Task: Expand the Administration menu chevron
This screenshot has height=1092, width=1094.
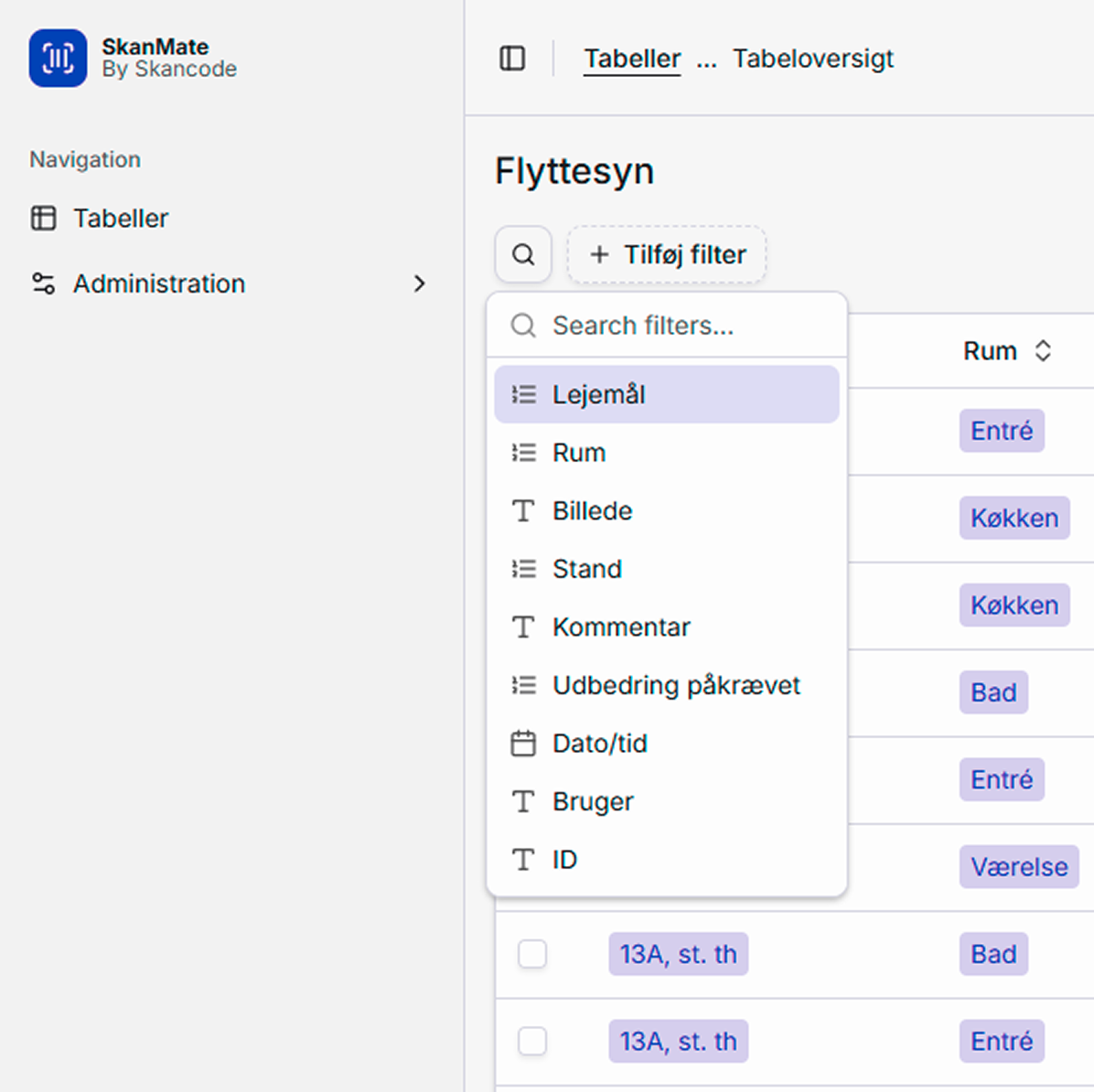Action: pyautogui.click(x=419, y=284)
